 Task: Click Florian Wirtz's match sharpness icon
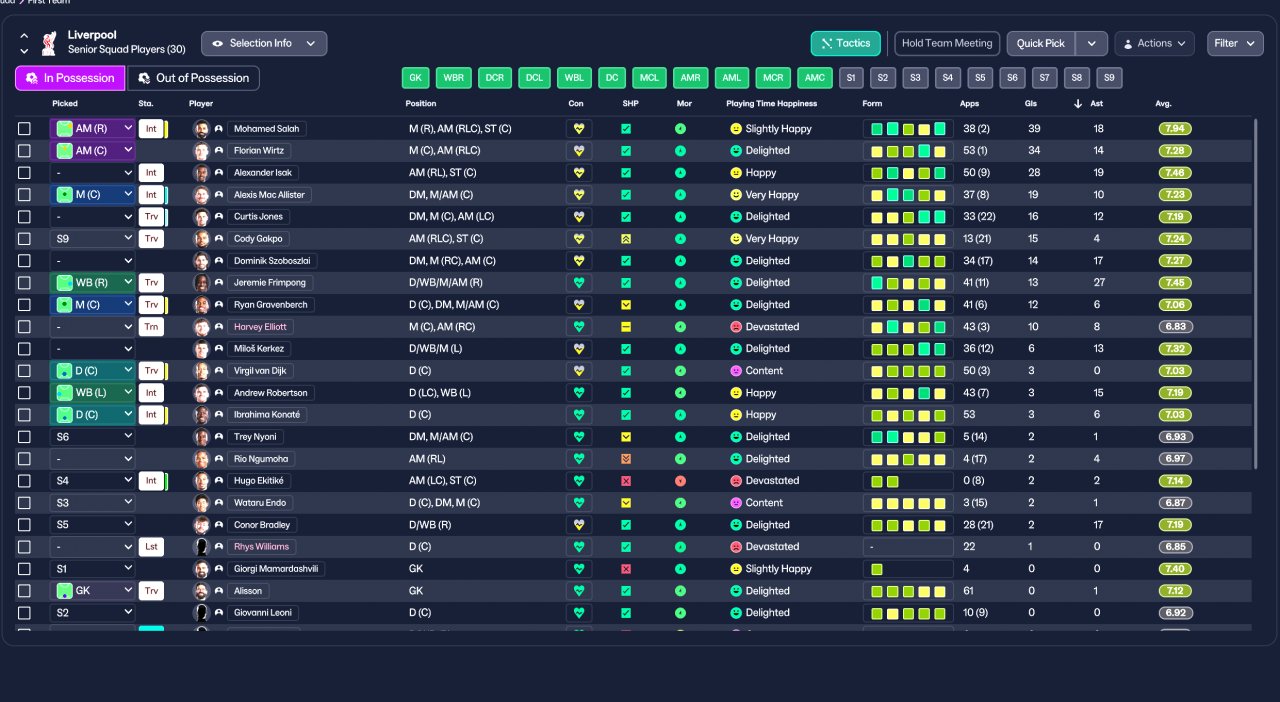tap(626, 151)
